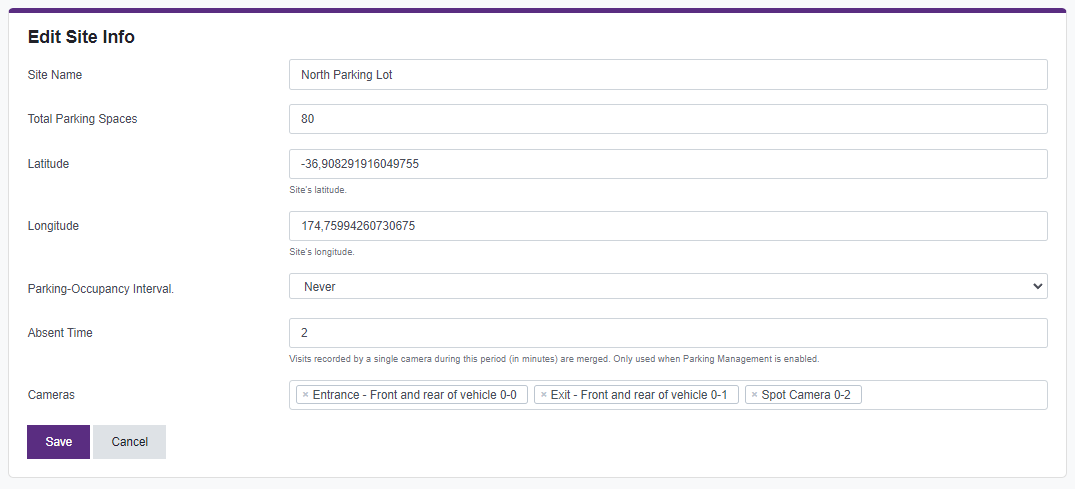Delete Spot Camera 0-2 using its ×
Screen dimensions: 1075x489
[x=754, y=395]
